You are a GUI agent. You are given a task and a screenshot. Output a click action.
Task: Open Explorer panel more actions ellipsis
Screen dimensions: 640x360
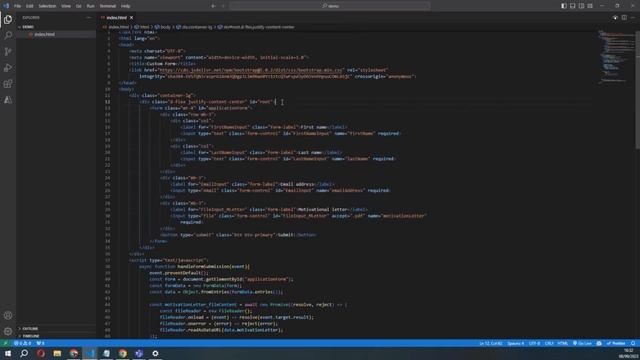(89, 18)
